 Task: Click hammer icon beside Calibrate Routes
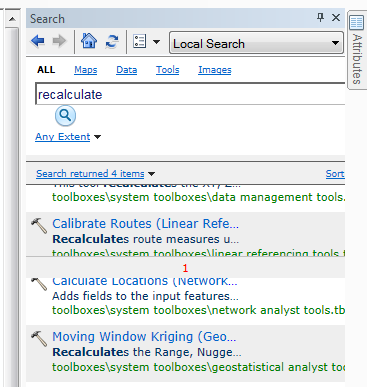(x=39, y=225)
